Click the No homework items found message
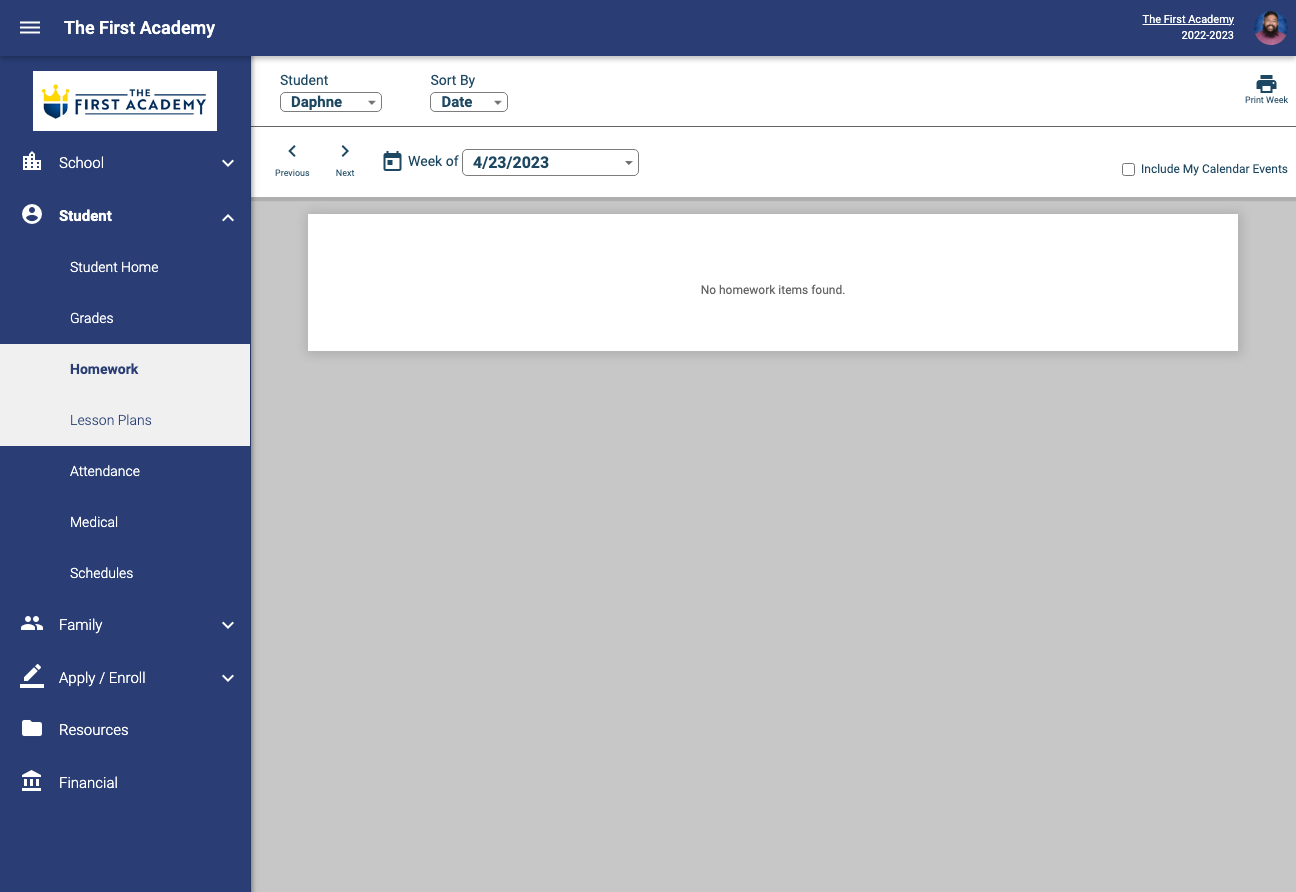This screenshot has width=1296, height=892. [773, 290]
